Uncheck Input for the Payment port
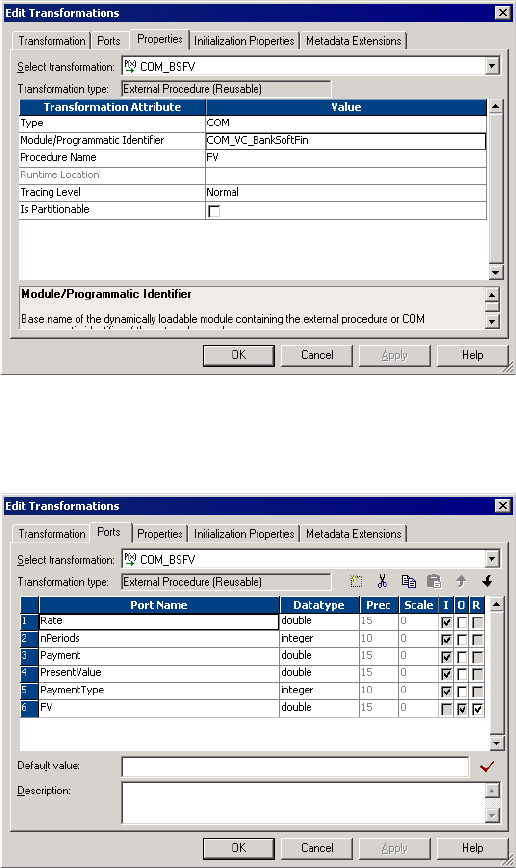 click(446, 657)
